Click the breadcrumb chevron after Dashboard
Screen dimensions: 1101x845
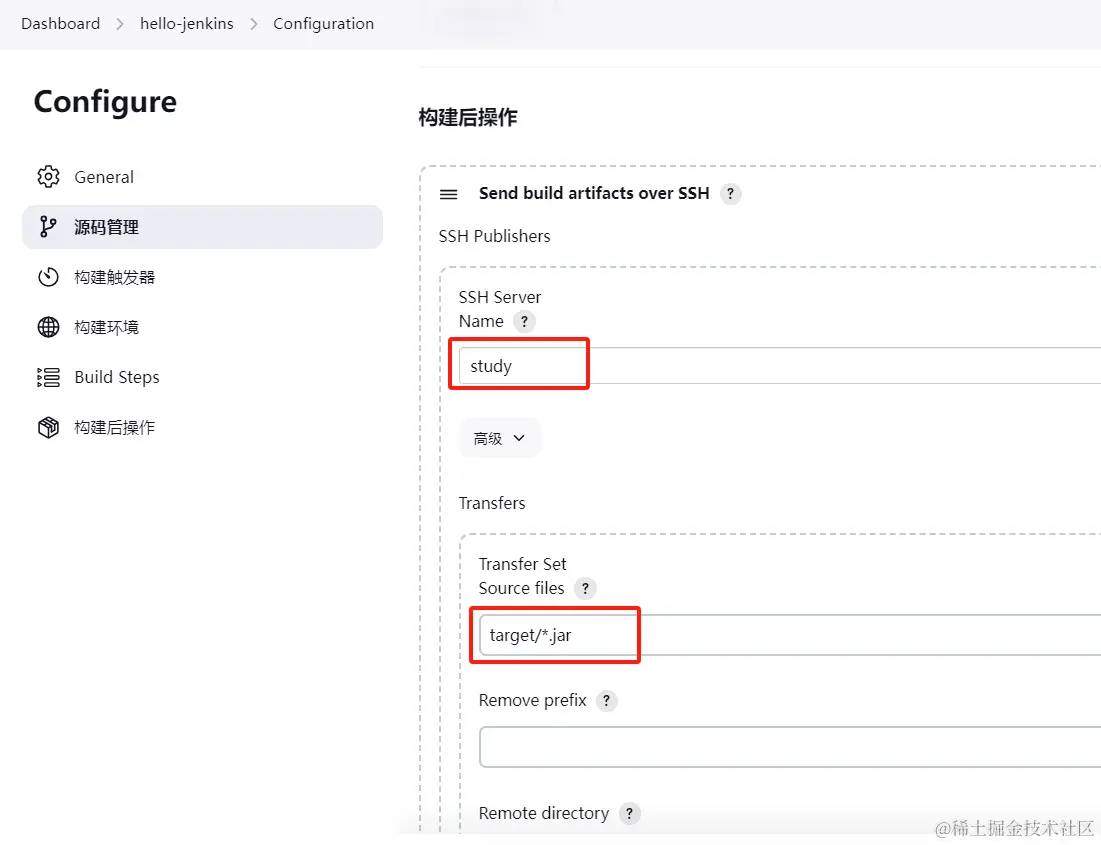click(x=120, y=24)
